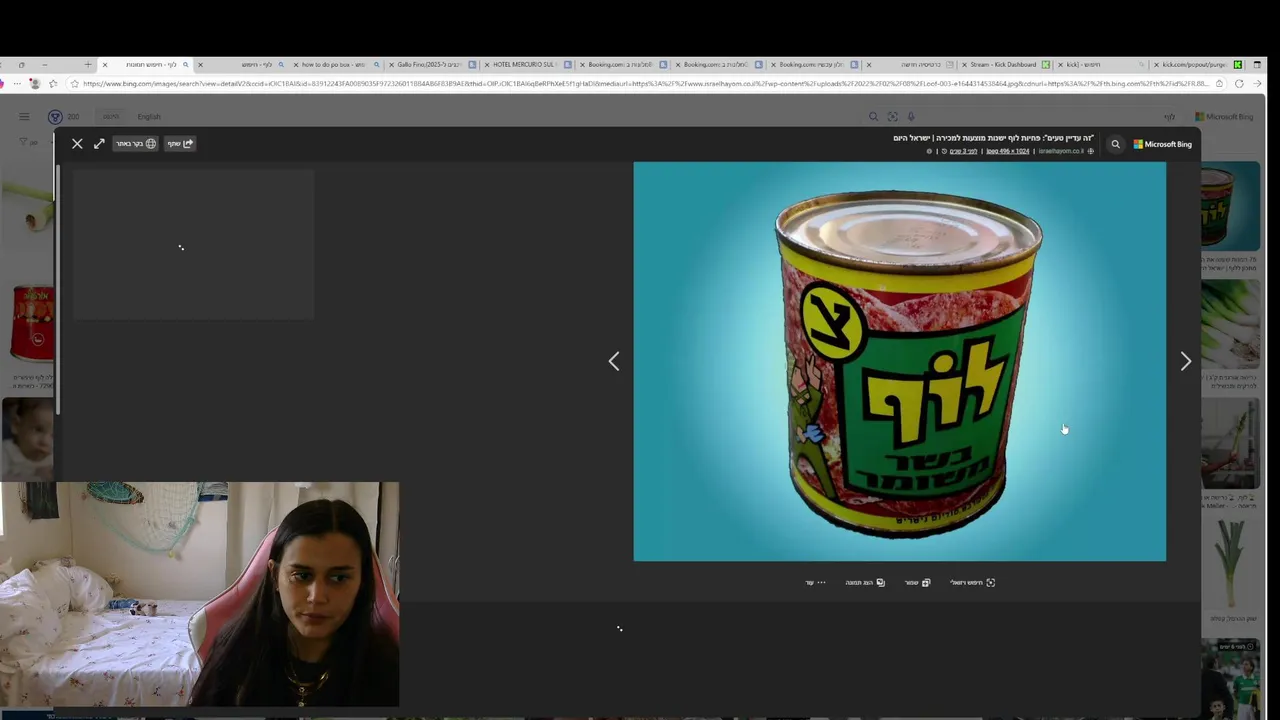The width and height of the screenshot is (1280, 720).
Task: Open the red can thumbnail on left edge
Action: (x=31, y=322)
